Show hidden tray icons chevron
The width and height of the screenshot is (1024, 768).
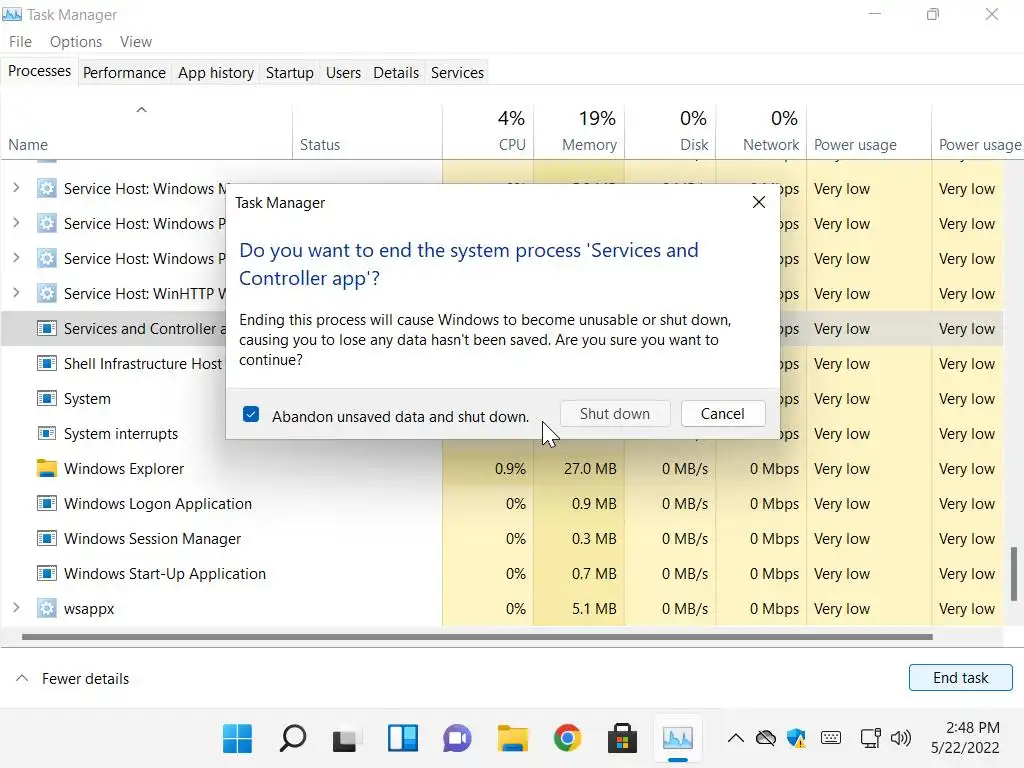[x=735, y=739]
